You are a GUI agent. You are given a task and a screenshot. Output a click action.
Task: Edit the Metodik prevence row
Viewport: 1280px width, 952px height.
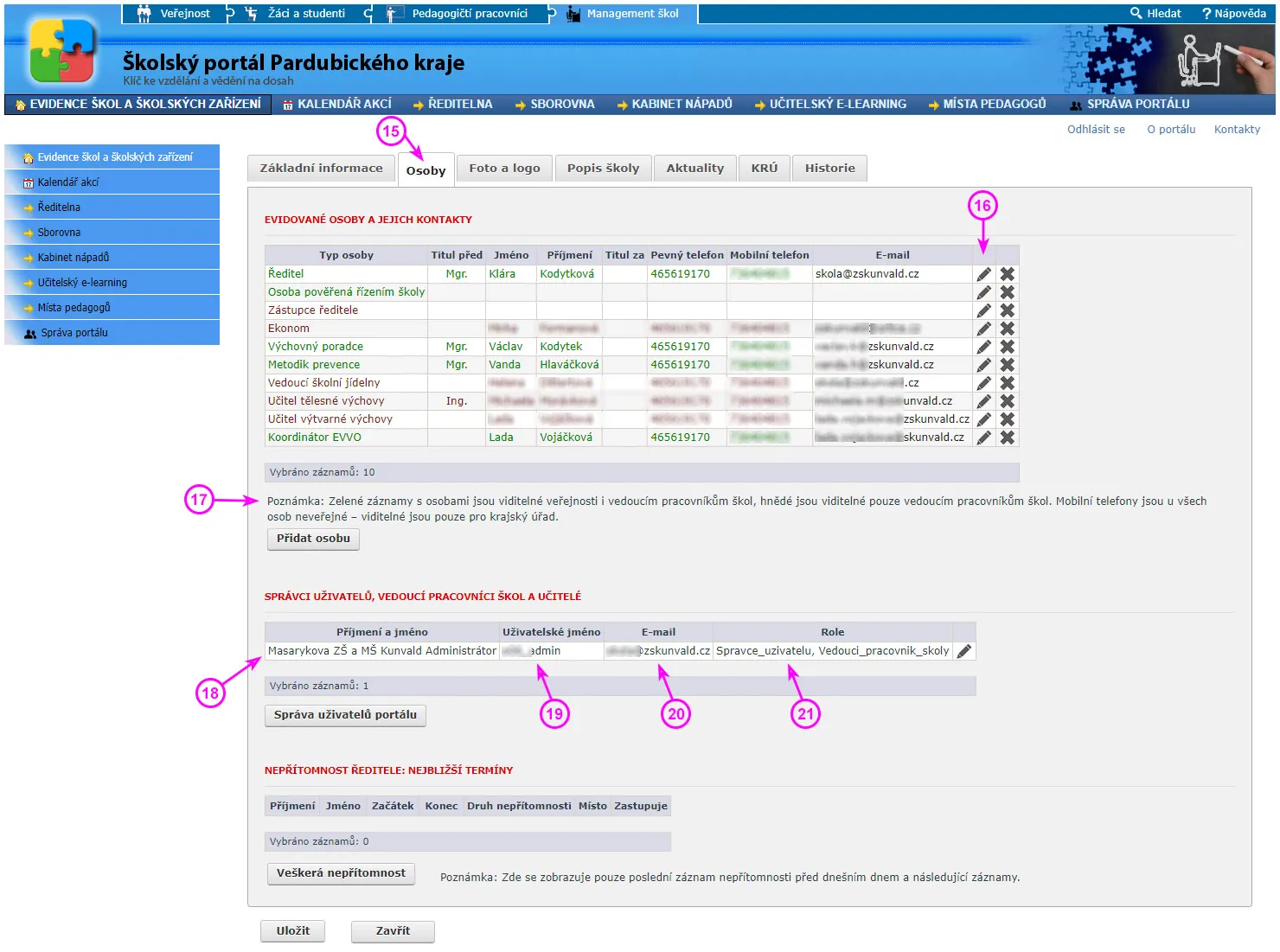point(983,365)
